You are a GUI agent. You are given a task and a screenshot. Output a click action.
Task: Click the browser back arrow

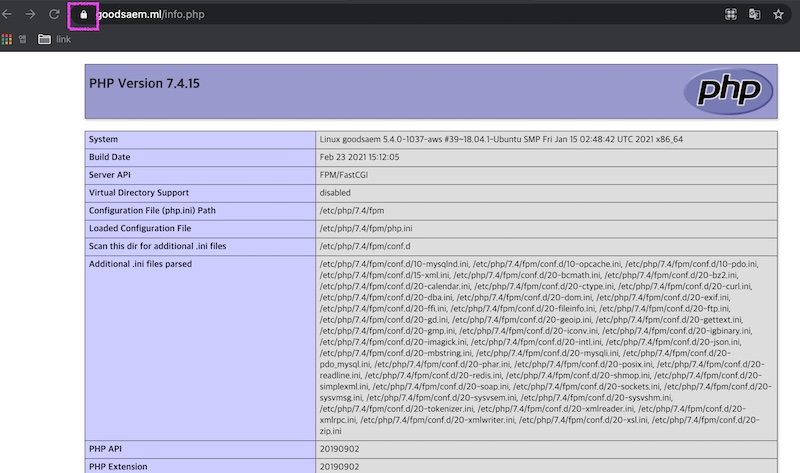7,14
